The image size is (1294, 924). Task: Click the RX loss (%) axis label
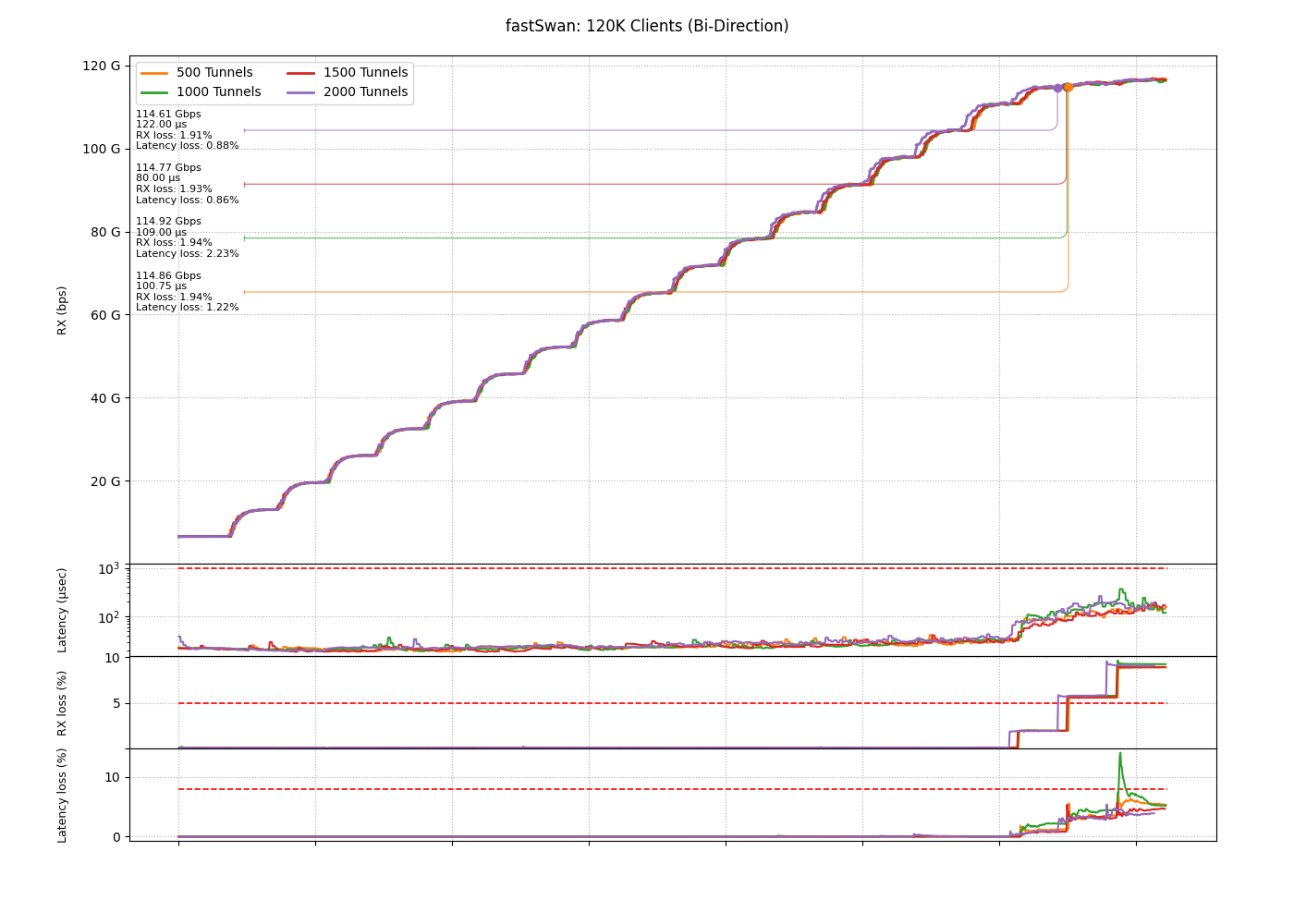62,702
